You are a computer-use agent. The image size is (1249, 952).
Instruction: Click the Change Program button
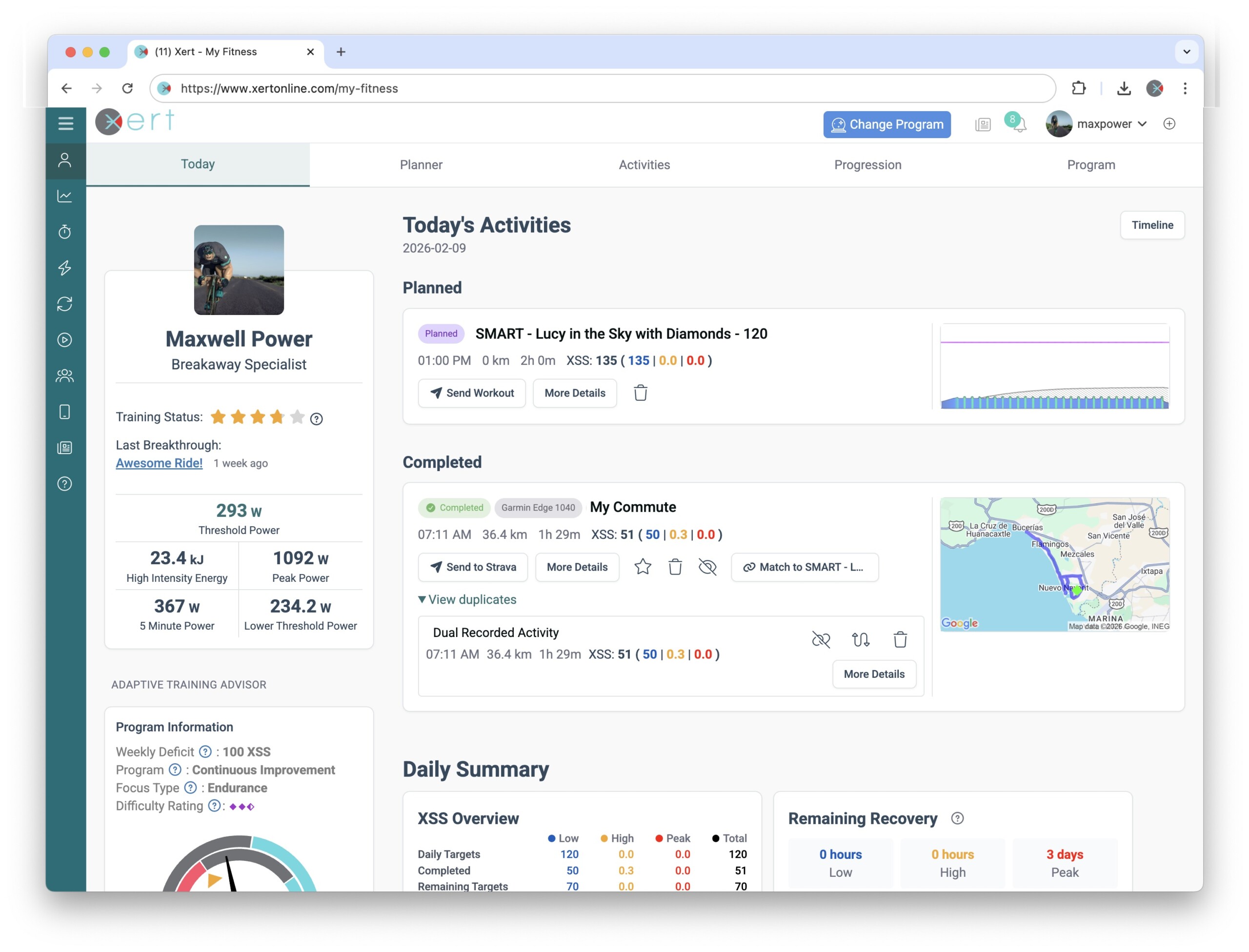click(886, 124)
